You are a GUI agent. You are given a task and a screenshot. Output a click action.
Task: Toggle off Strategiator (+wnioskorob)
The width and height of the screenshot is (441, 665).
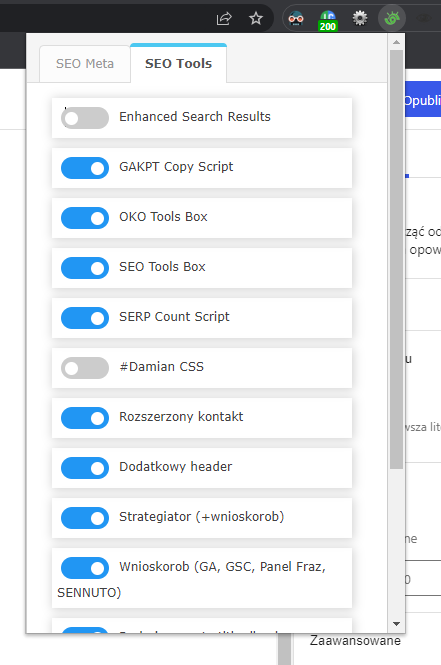[x=85, y=518]
